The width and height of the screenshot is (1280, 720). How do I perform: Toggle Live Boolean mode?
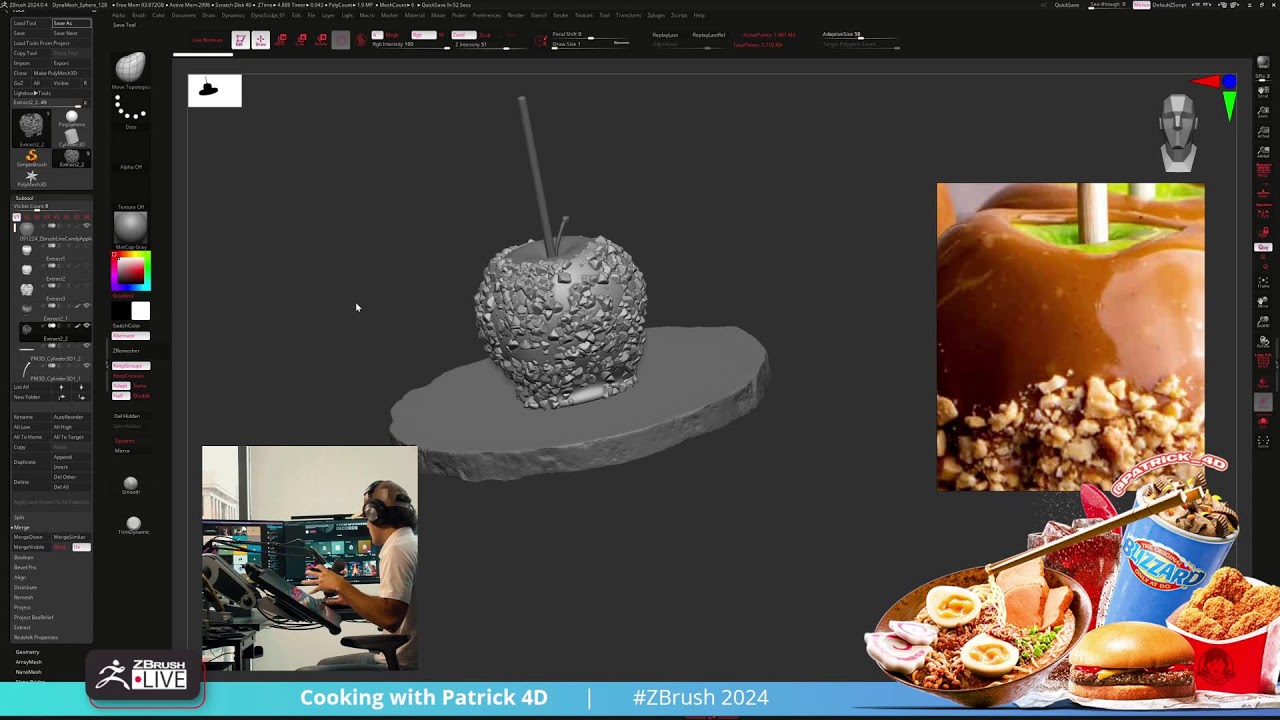[207, 40]
